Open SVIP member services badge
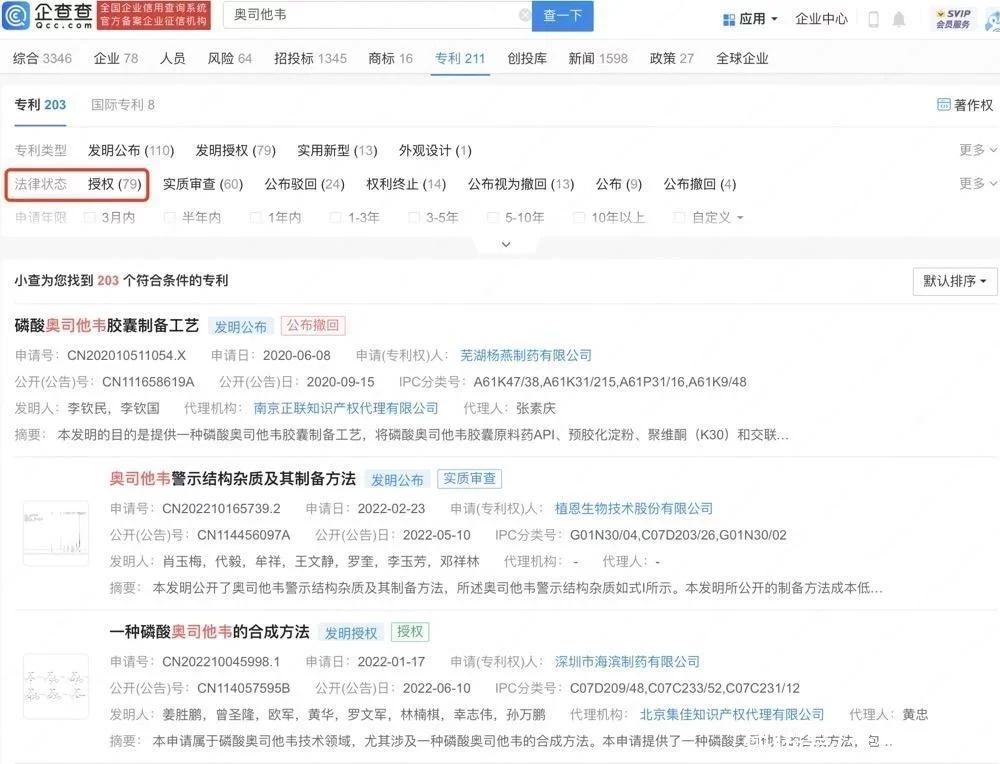1000x764 pixels. [x=953, y=18]
